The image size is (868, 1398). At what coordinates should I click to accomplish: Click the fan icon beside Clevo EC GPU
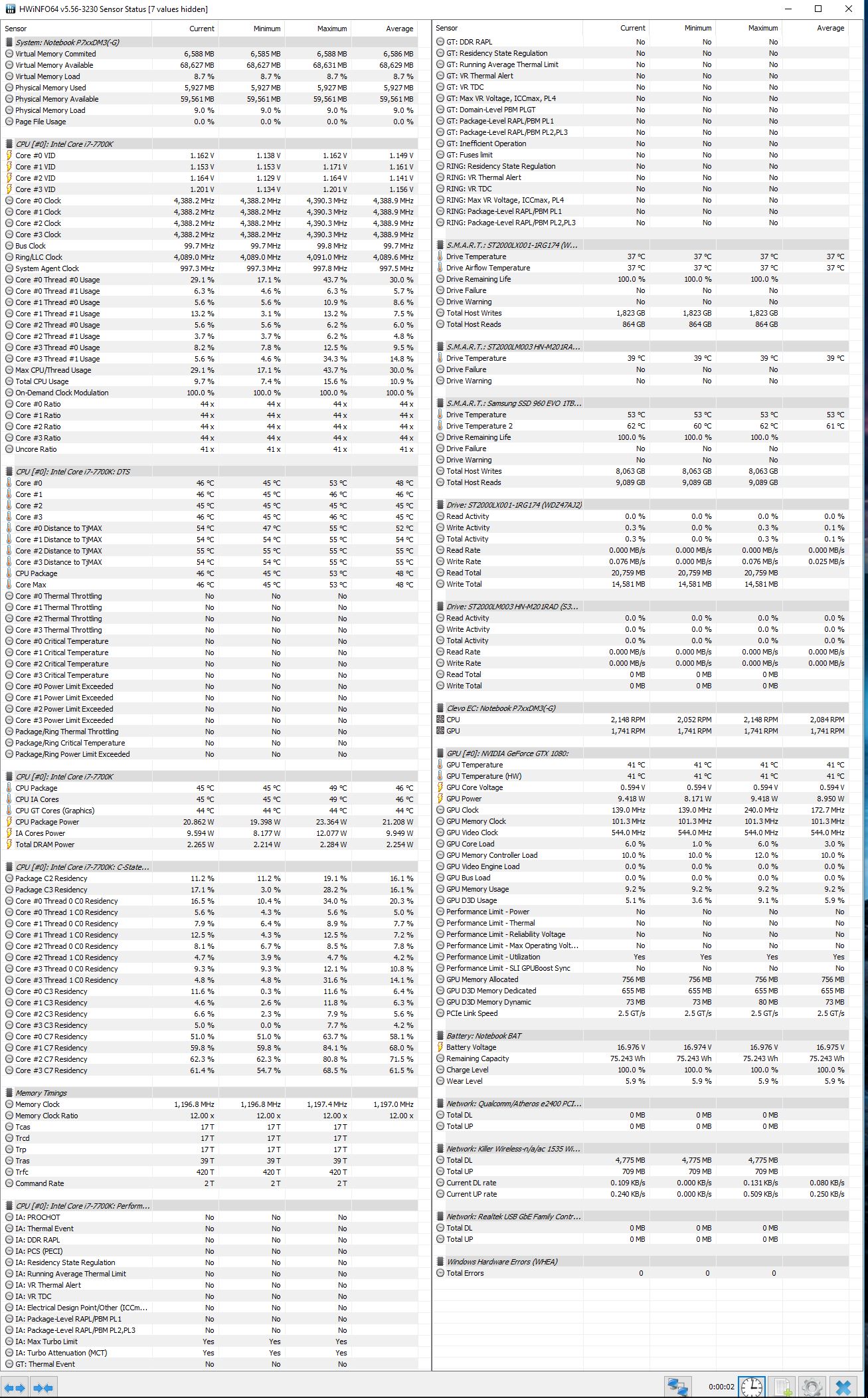point(440,731)
